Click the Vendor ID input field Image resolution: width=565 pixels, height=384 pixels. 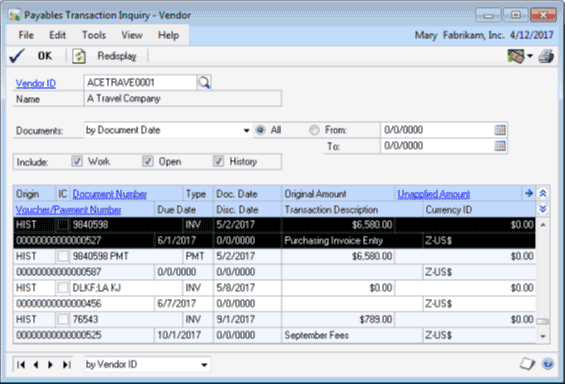tap(141, 82)
